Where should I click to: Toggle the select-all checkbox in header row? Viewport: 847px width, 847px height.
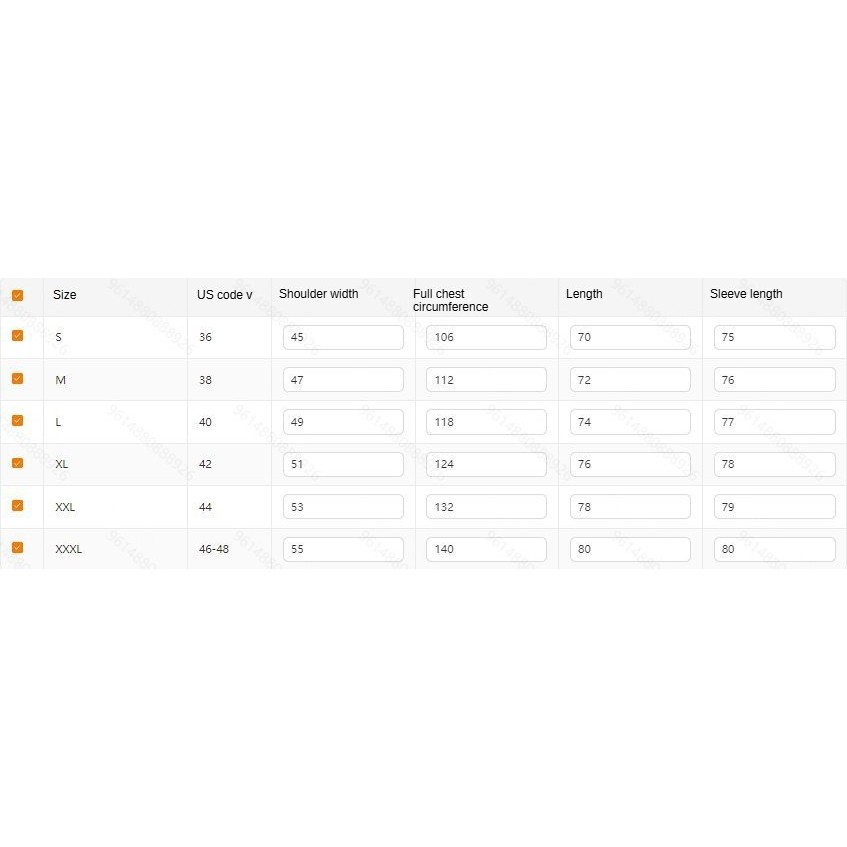point(17,295)
